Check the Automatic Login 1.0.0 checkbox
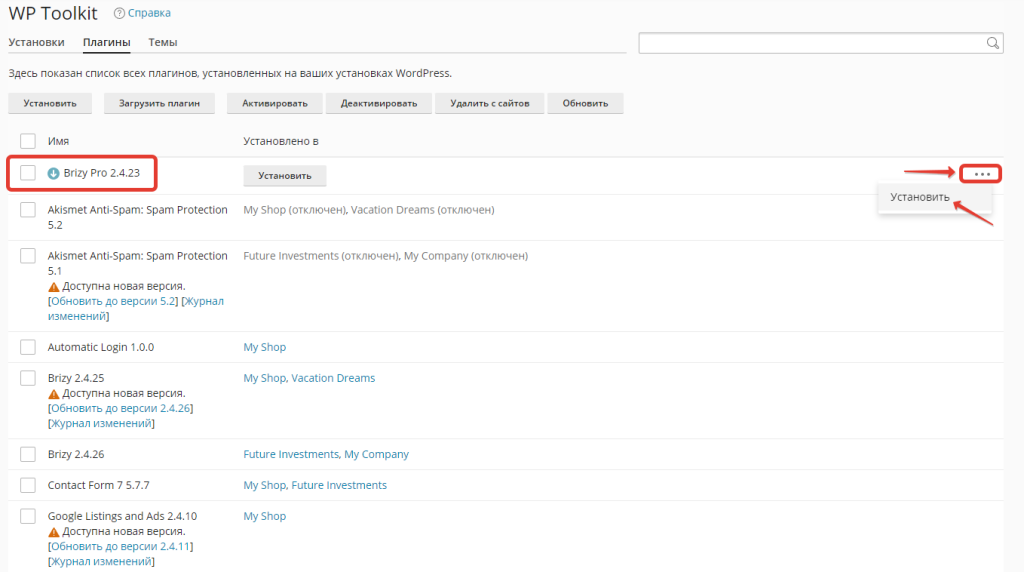 [27, 347]
